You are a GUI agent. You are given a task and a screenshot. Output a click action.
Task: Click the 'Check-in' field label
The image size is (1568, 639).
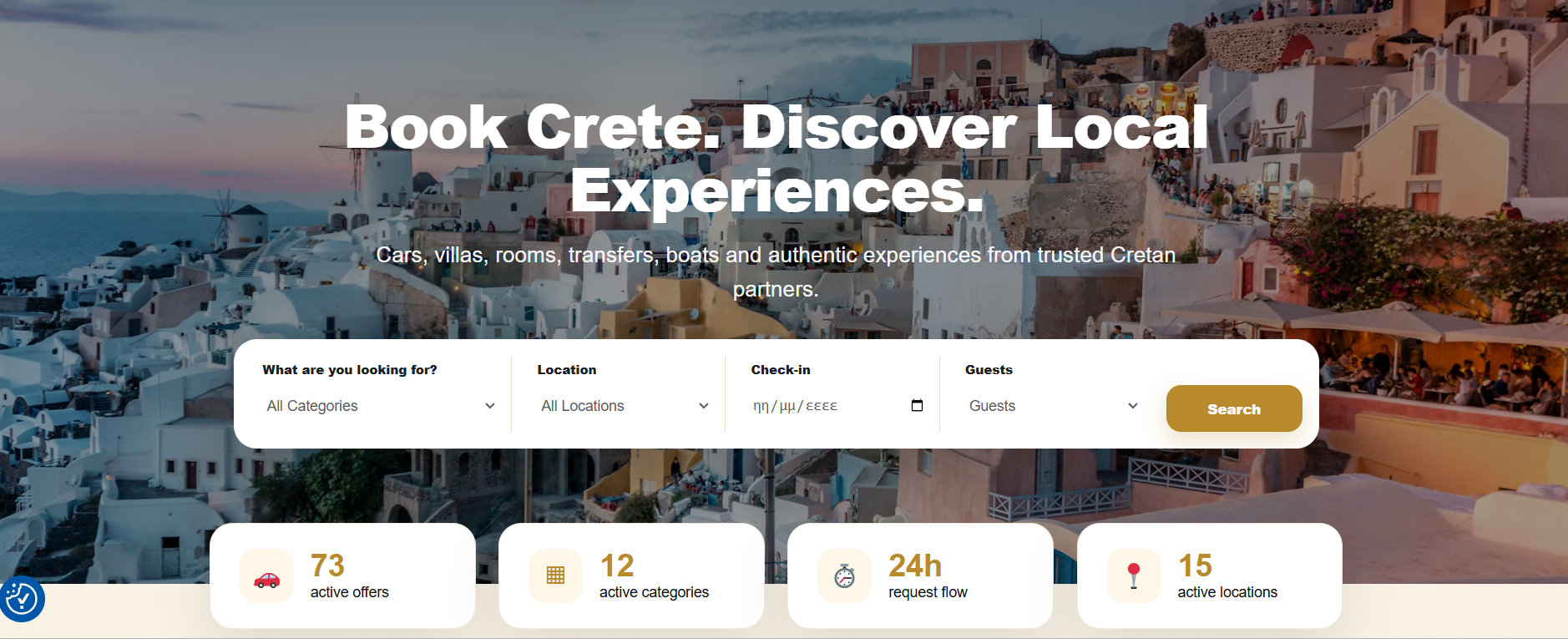(781, 369)
